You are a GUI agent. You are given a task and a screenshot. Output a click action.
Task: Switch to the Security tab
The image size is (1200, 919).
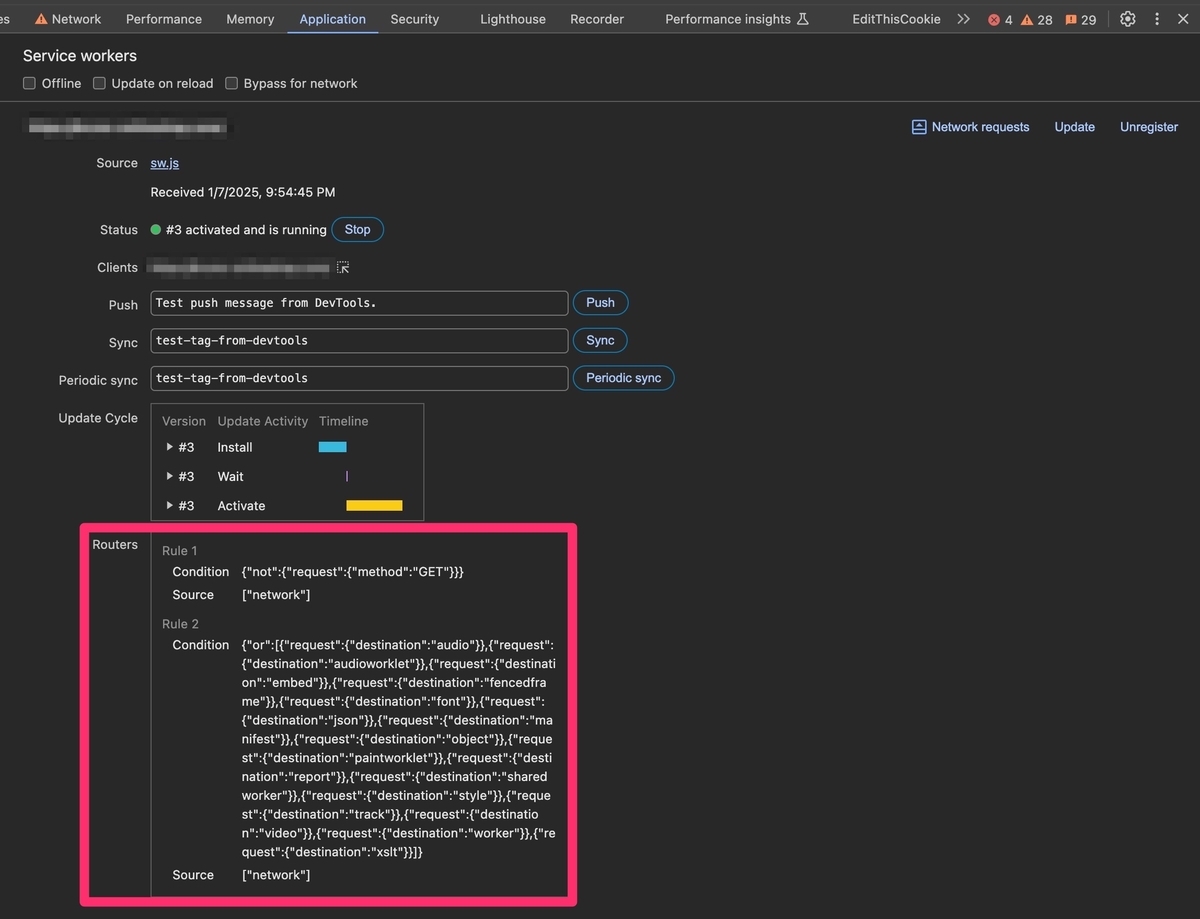pos(415,19)
